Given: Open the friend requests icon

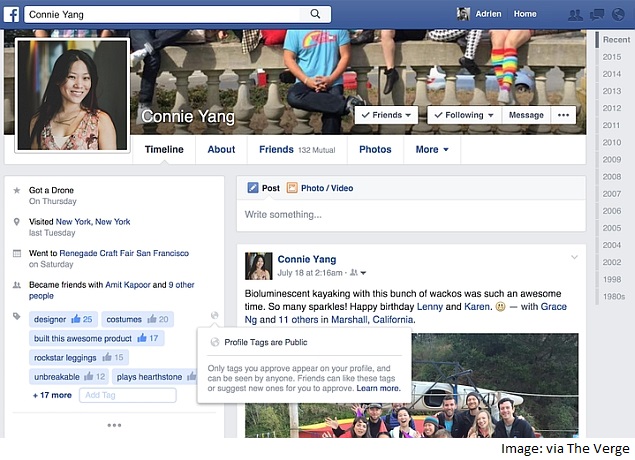Looking at the screenshot, I should point(575,15).
